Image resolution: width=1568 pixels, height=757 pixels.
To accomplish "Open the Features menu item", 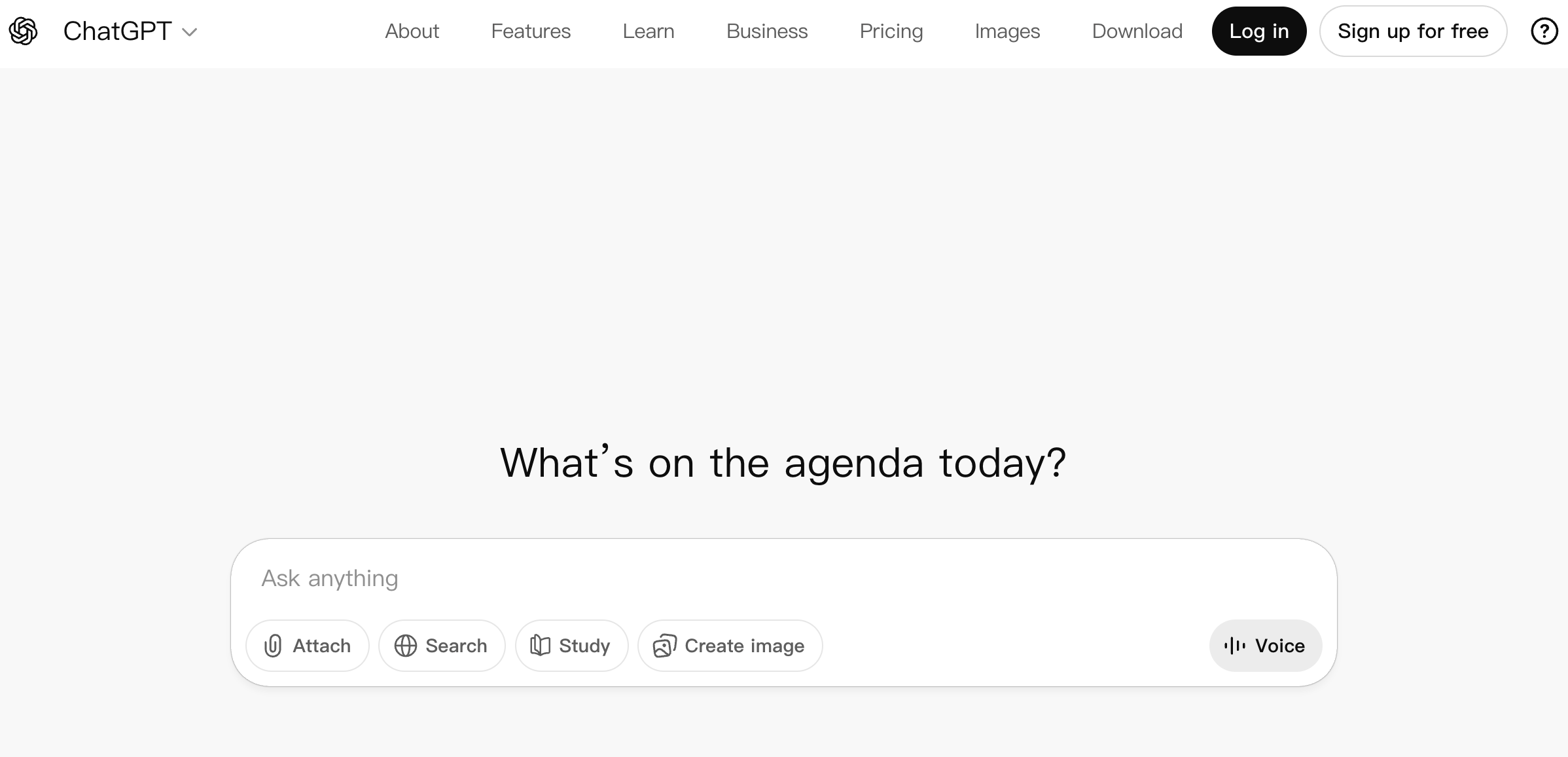I will [531, 31].
